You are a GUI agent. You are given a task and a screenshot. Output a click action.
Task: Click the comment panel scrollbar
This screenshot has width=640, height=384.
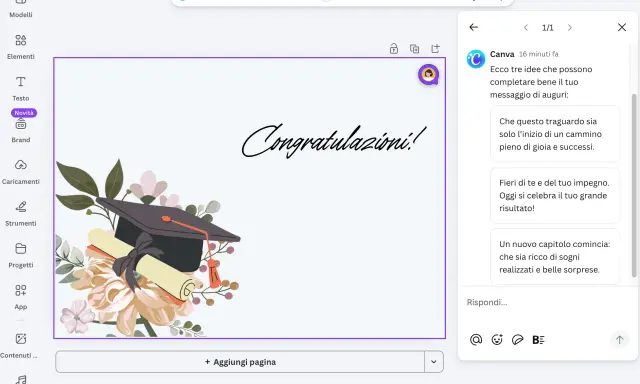click(634, 186)
